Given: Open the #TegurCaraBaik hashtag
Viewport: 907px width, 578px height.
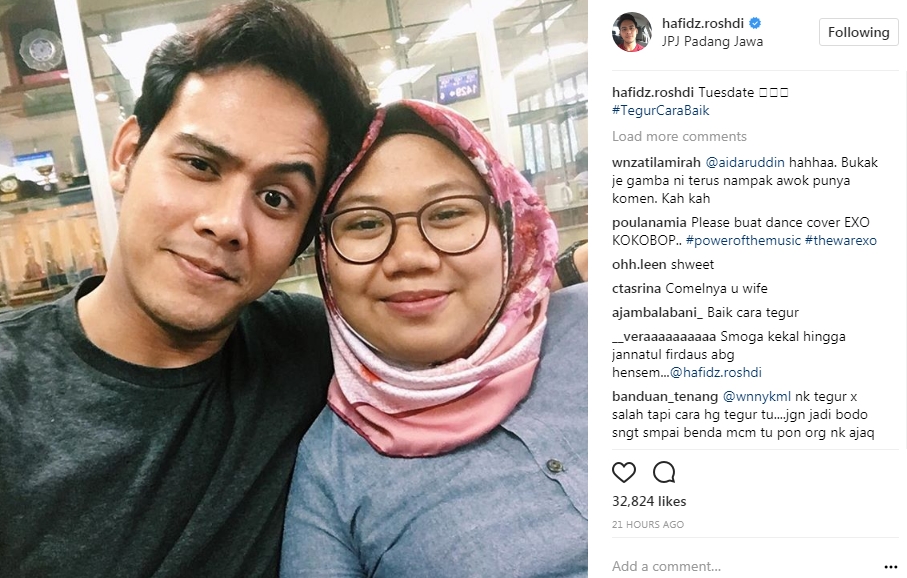Looking at the screenshot, I should (661, 110).
